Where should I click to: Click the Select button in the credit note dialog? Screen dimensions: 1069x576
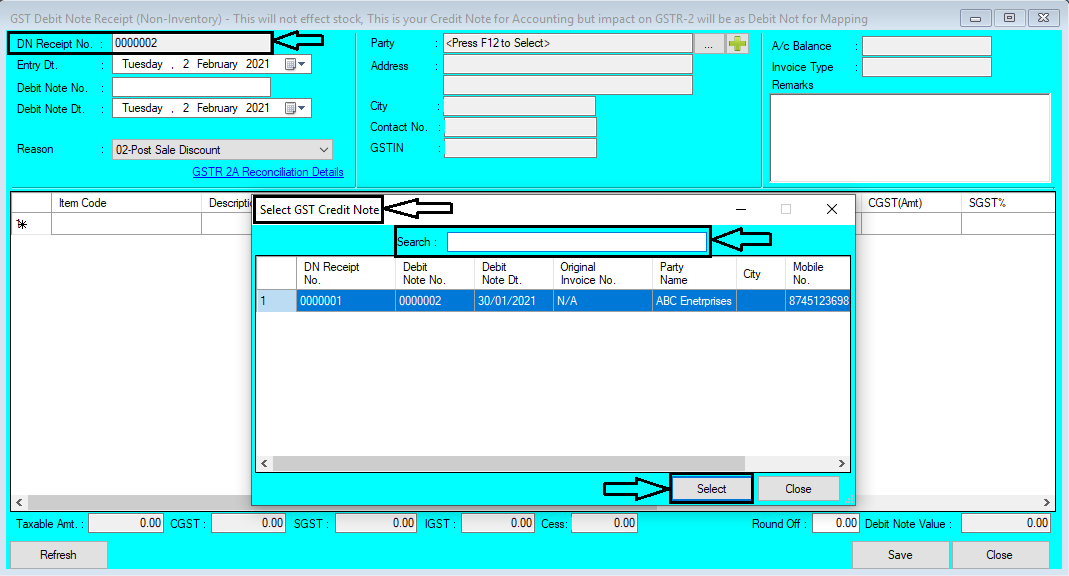pyautogui.click(x=711, y=488)
